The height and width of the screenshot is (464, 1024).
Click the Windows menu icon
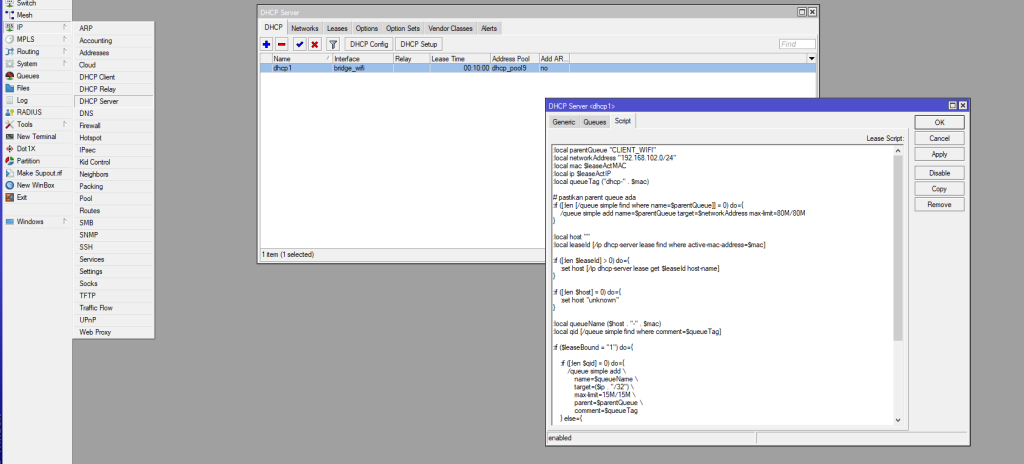(x=10, y=222)
